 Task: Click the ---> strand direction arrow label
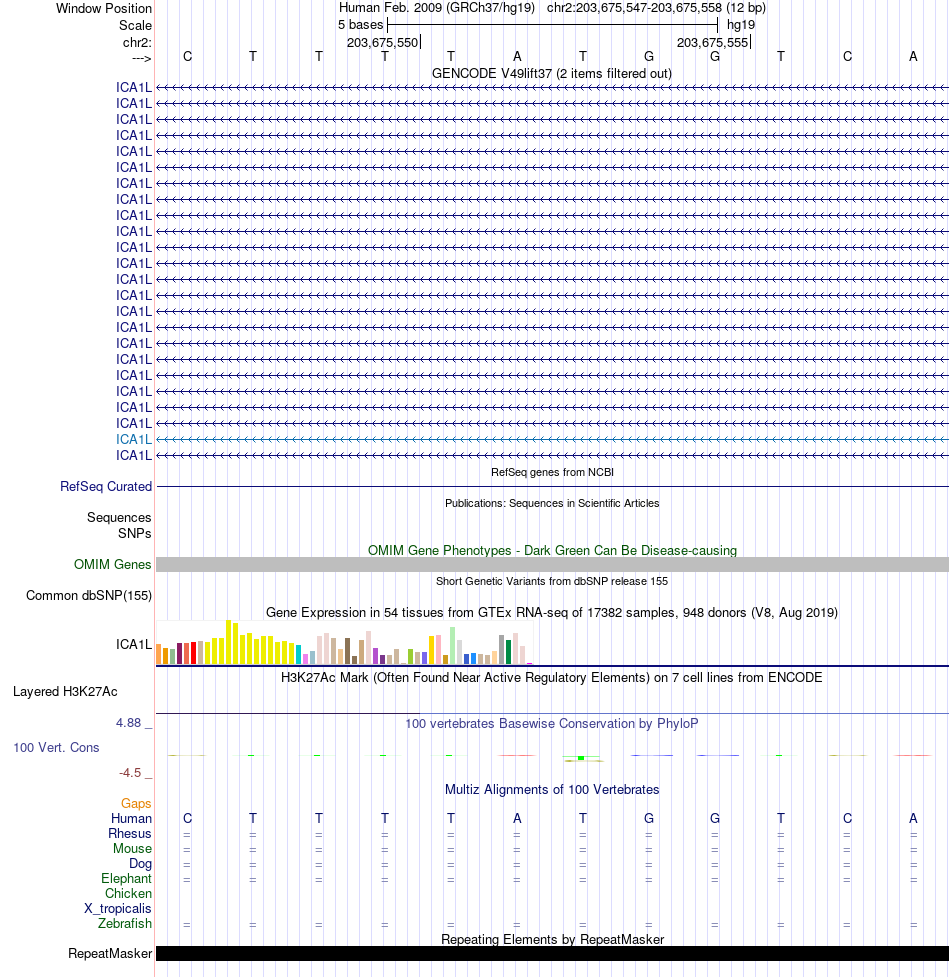click(x=141, y=59)
